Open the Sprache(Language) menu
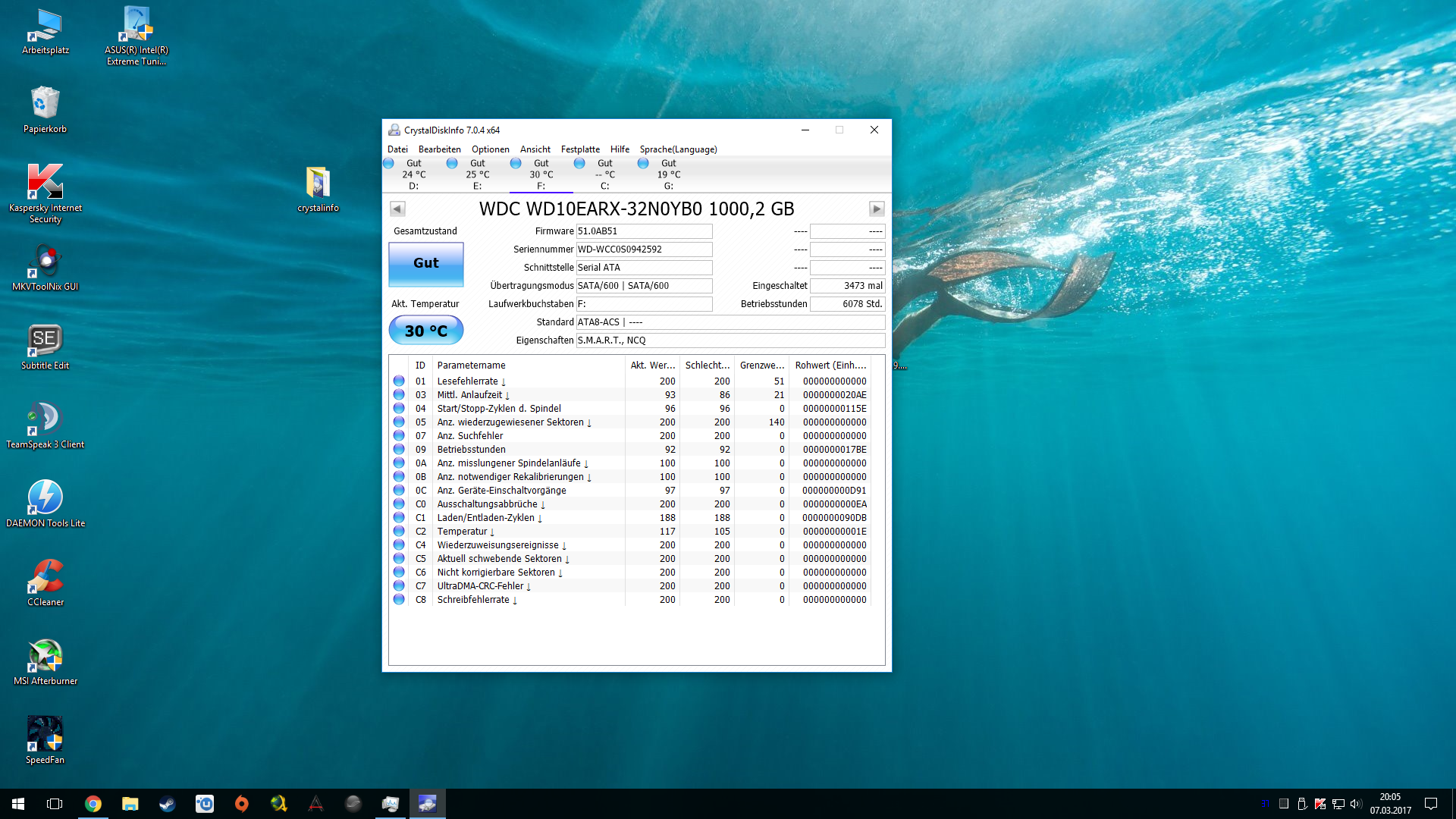This screenshot has height=819, width=1456. coord(678,149)
